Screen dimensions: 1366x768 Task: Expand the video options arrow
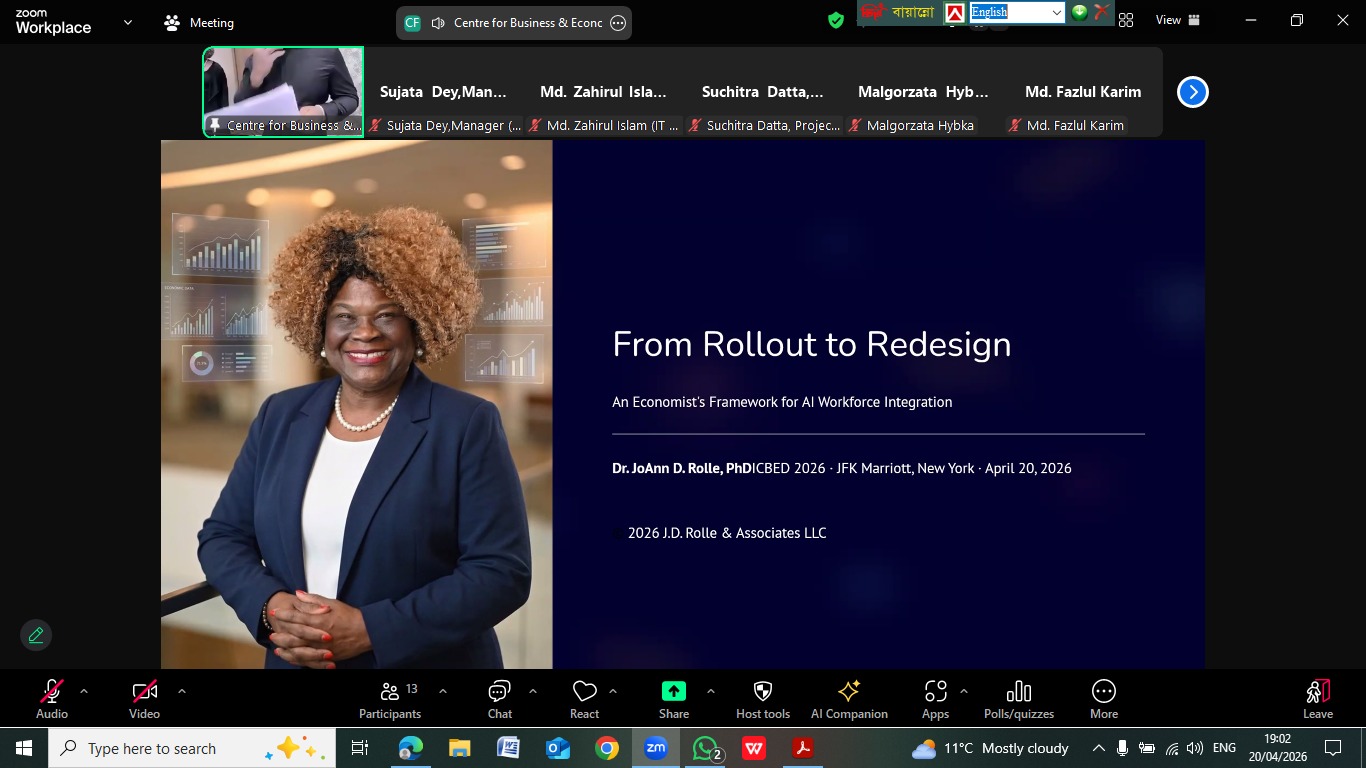182,691
